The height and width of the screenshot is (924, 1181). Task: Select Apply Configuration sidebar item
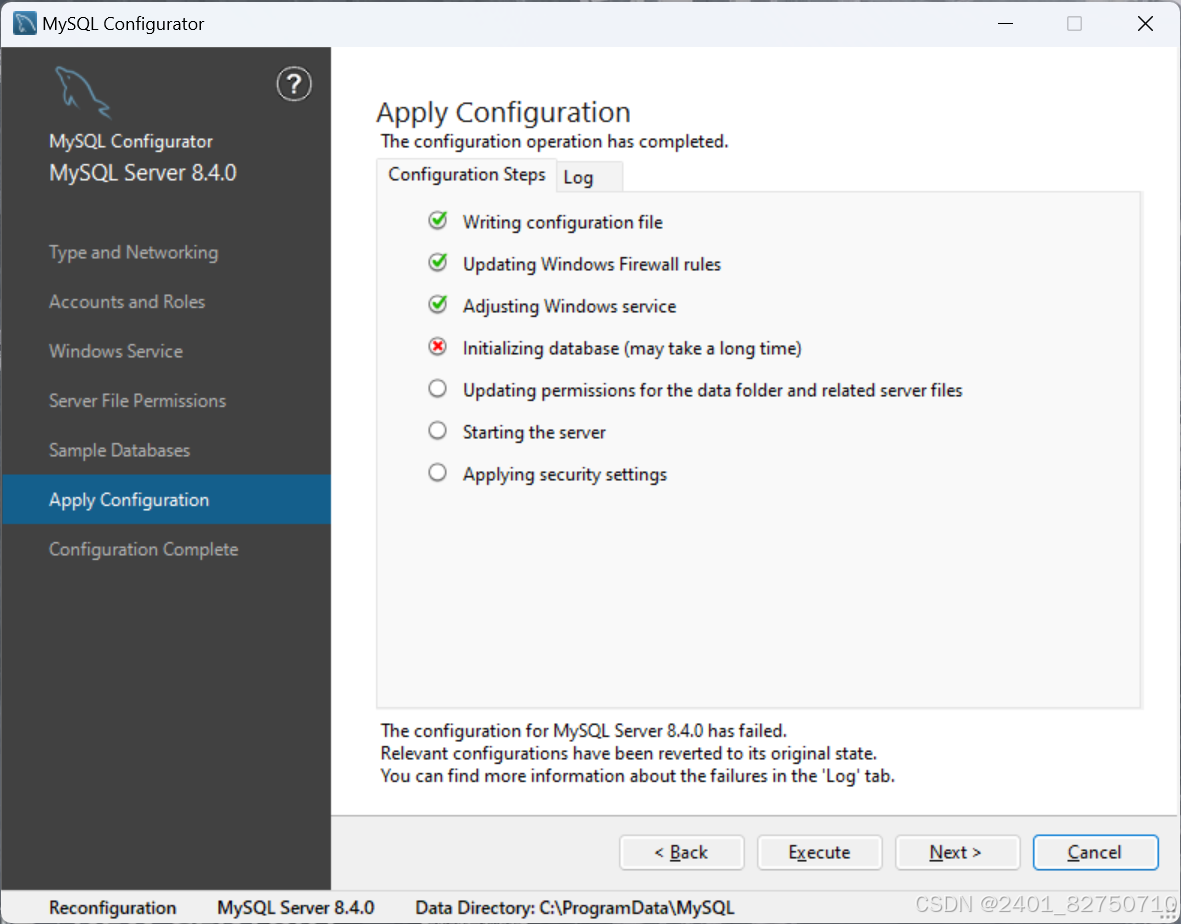point(166,499)
